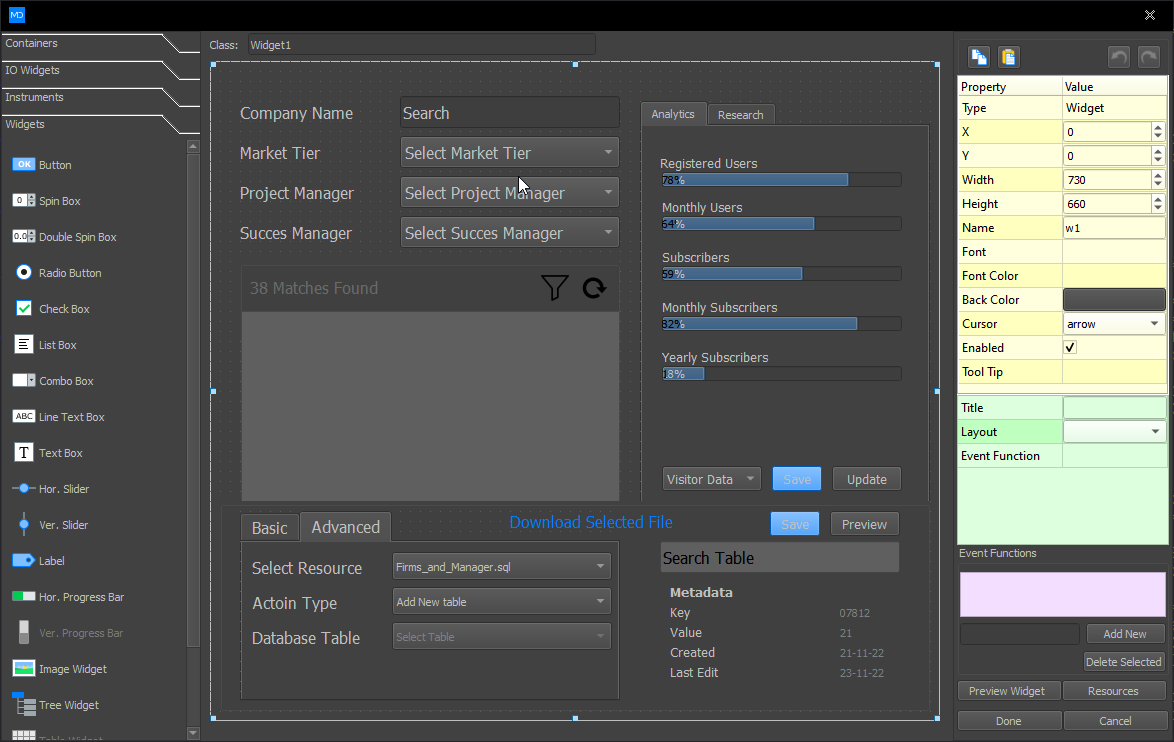
Task: Click the refresh icon next to the filter
Action: click(x=594, y=288)
